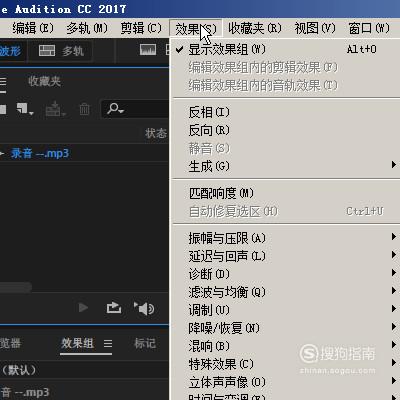This screenshot has width=400, height=400.
Task: Select the 录音 --.mp3 file entry
Action: tap(40, 153)
